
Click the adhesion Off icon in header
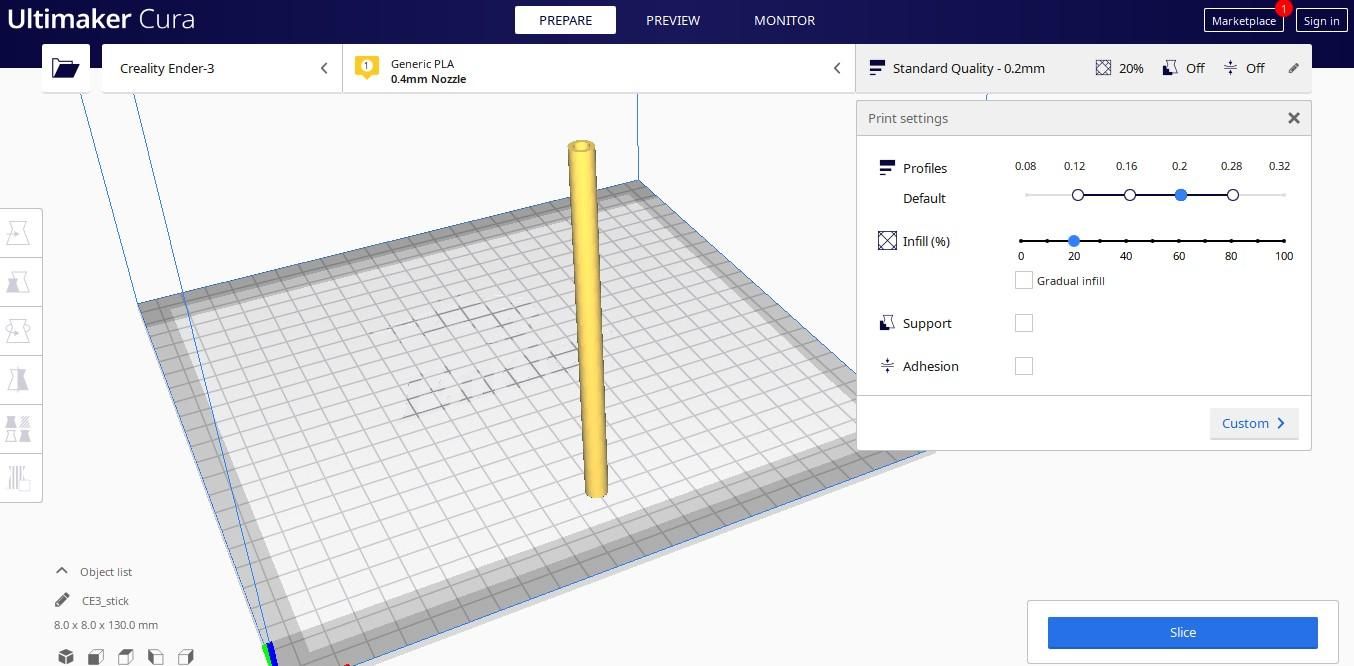[1230, 68]
